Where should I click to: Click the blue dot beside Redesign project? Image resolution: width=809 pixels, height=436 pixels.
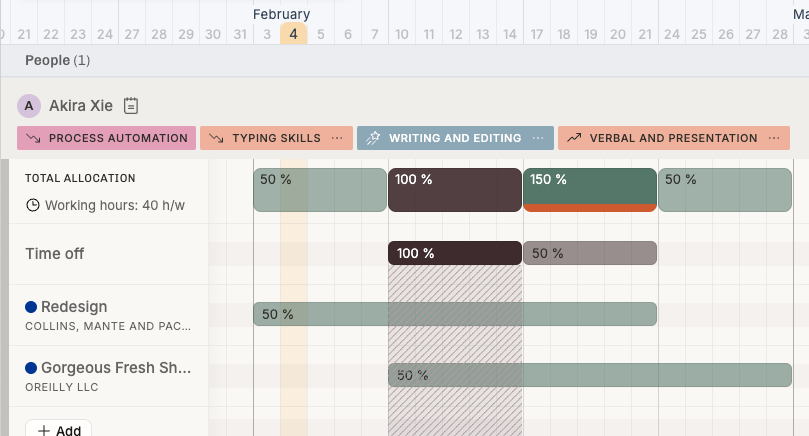pos(31,307)
